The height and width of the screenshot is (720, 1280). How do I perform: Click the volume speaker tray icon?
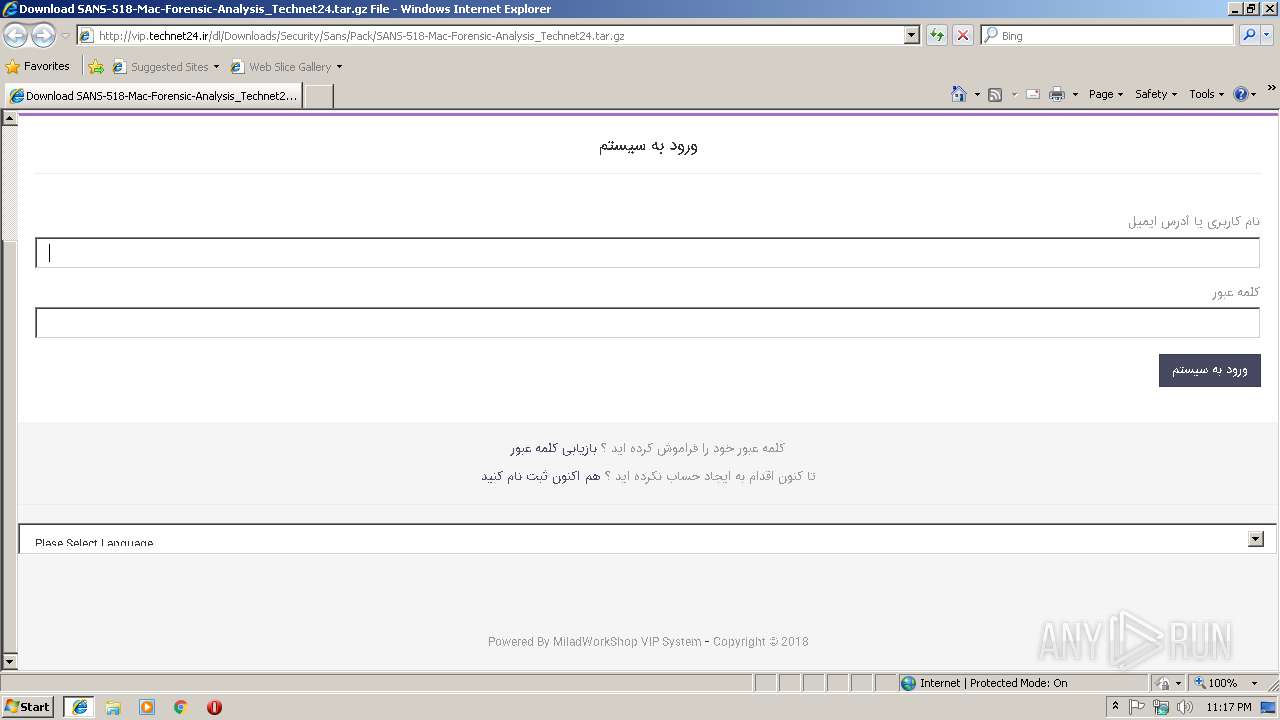click(x=1185, y=707)
